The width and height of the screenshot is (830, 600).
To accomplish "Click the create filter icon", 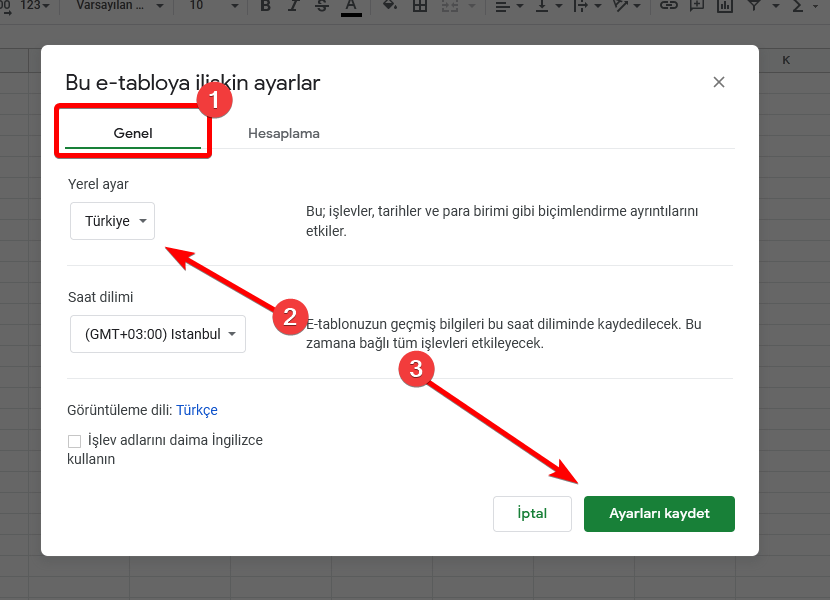I will pyautogui.click(x=754, y=6).
